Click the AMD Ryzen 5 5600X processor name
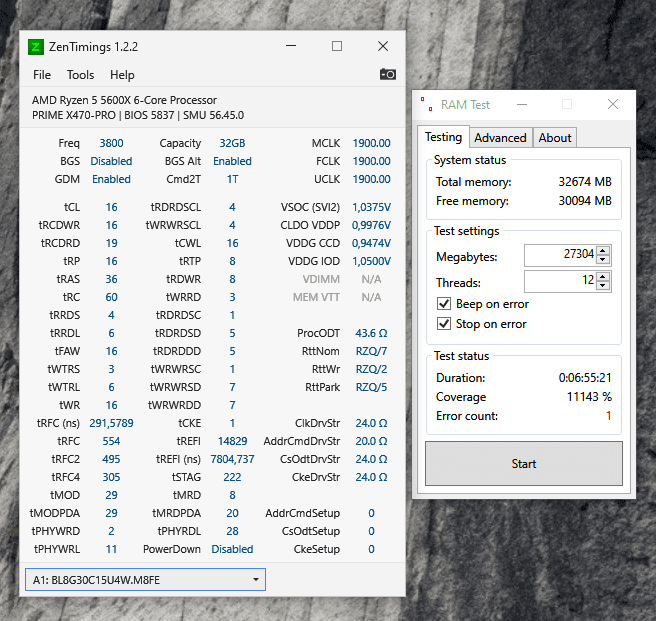This screenshot has width=656, height=621. click(124, 100)
